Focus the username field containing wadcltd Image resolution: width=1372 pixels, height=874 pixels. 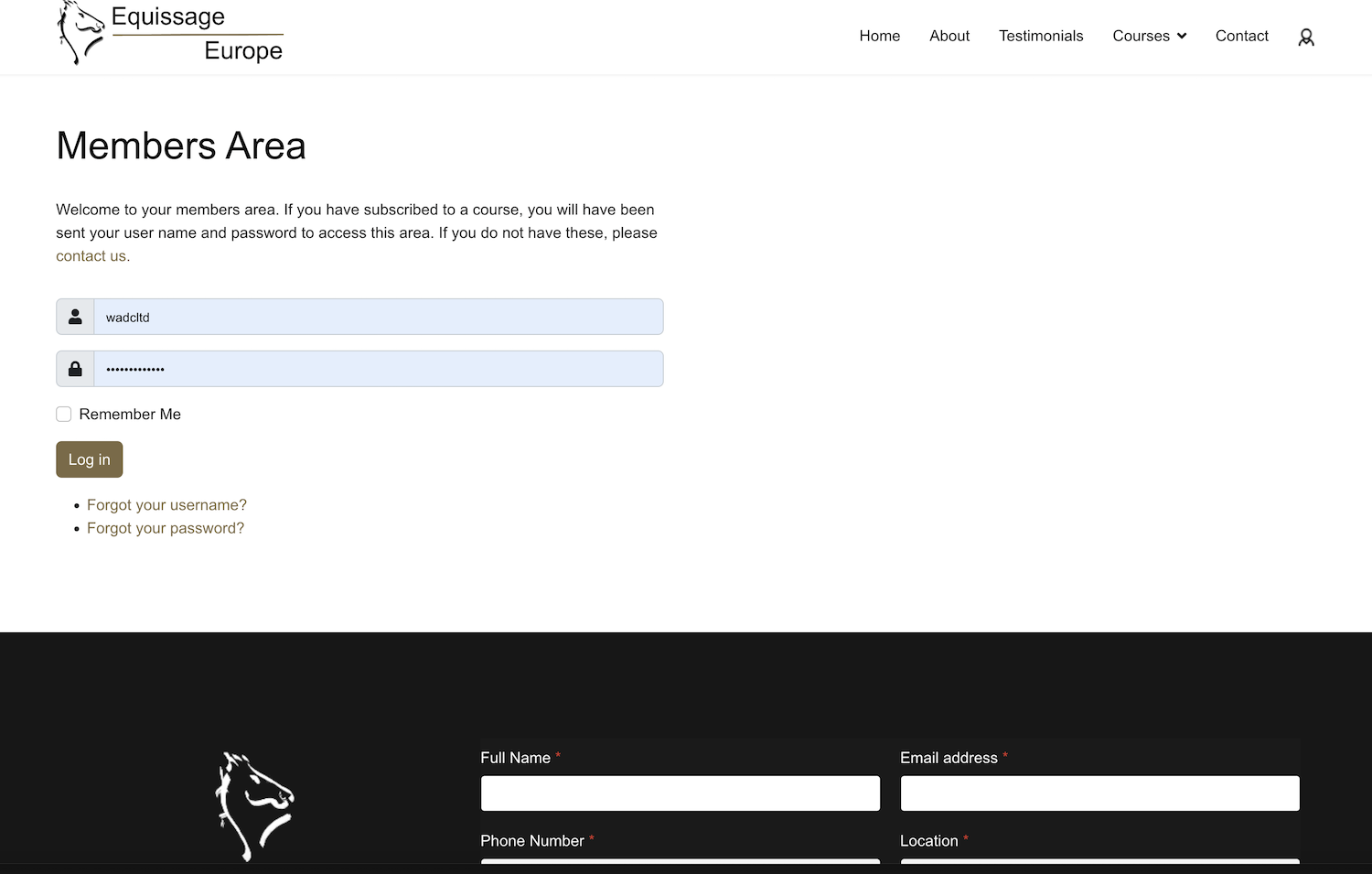378,317
